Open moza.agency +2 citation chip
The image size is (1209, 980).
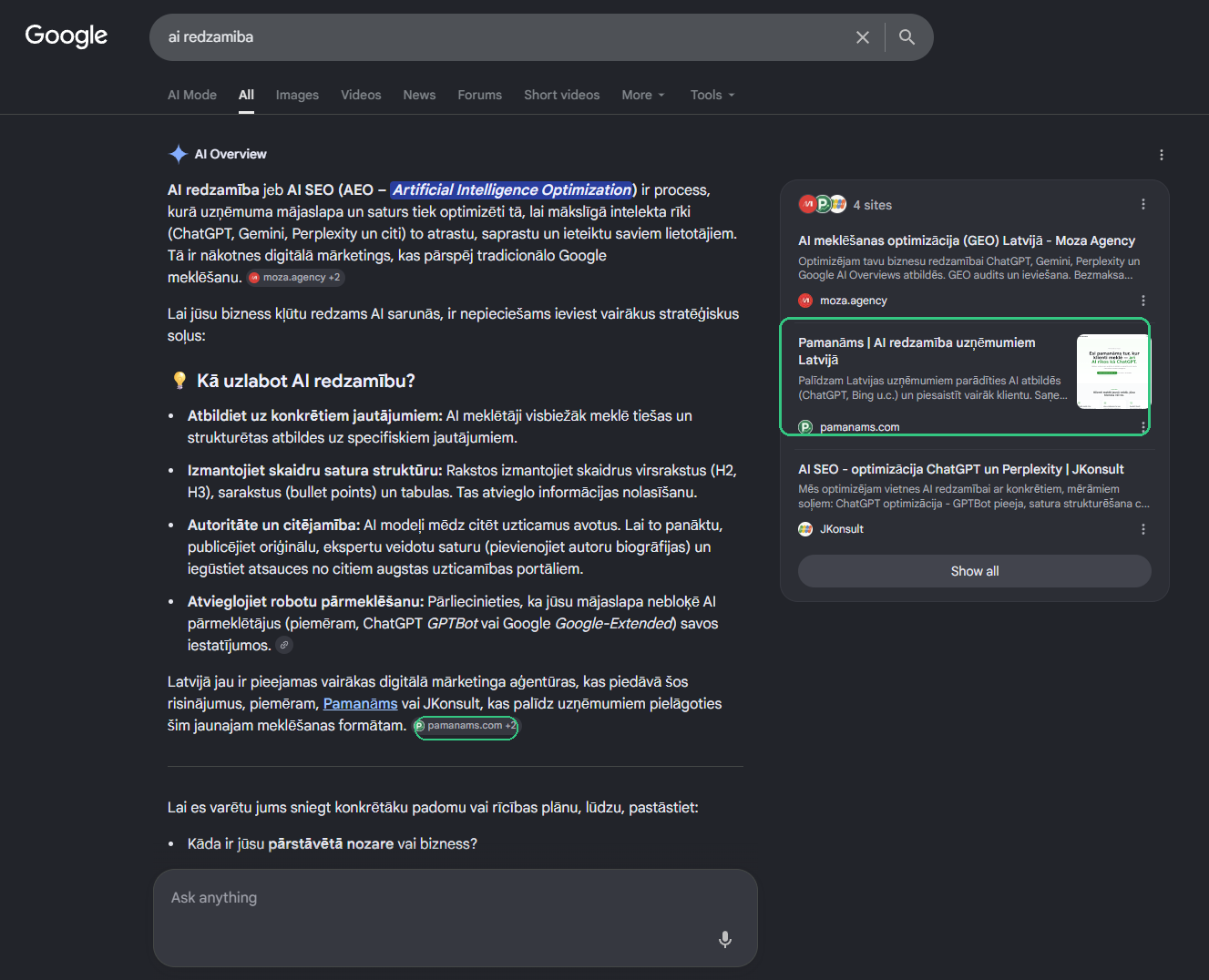tap(296, 278)
